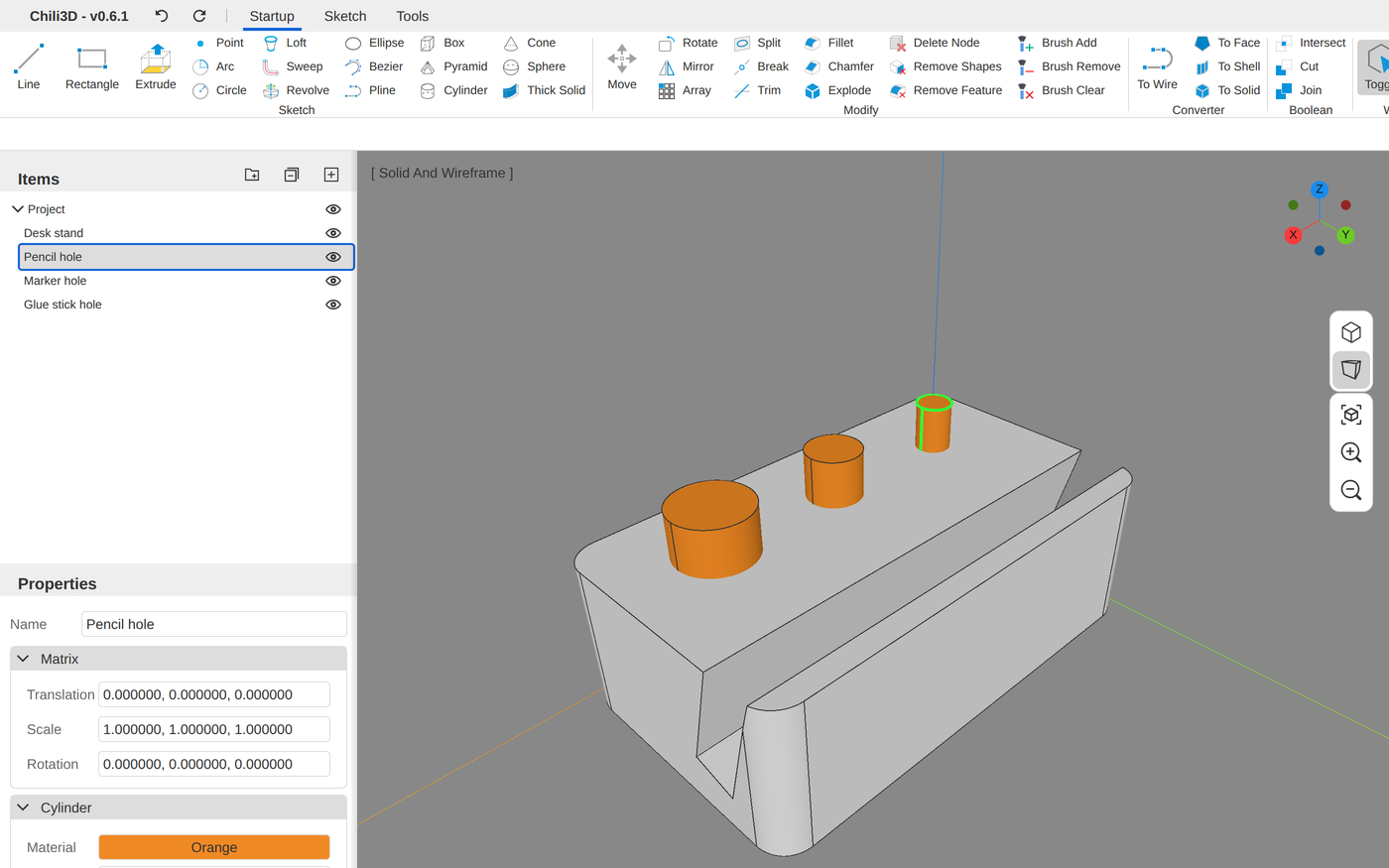This screenshot has width=1389, height=868.
Task: Collapse the Project tree node
Action: click(18, 209)
